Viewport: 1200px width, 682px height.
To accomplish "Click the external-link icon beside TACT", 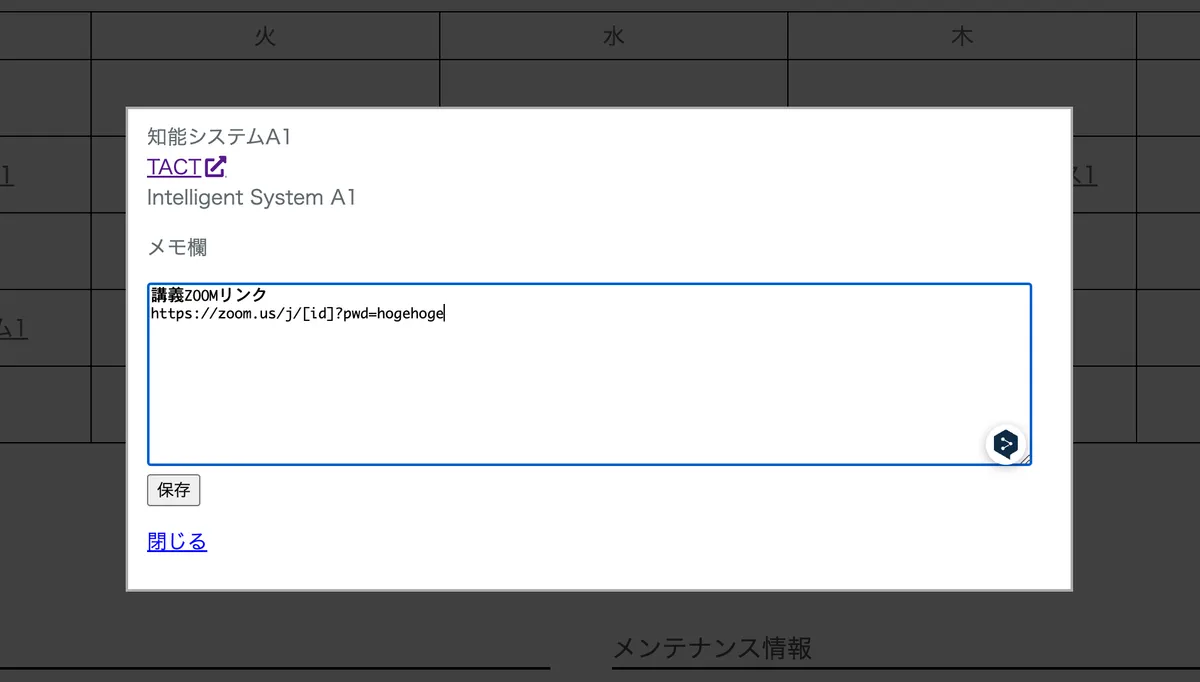I will pos(213,166).
